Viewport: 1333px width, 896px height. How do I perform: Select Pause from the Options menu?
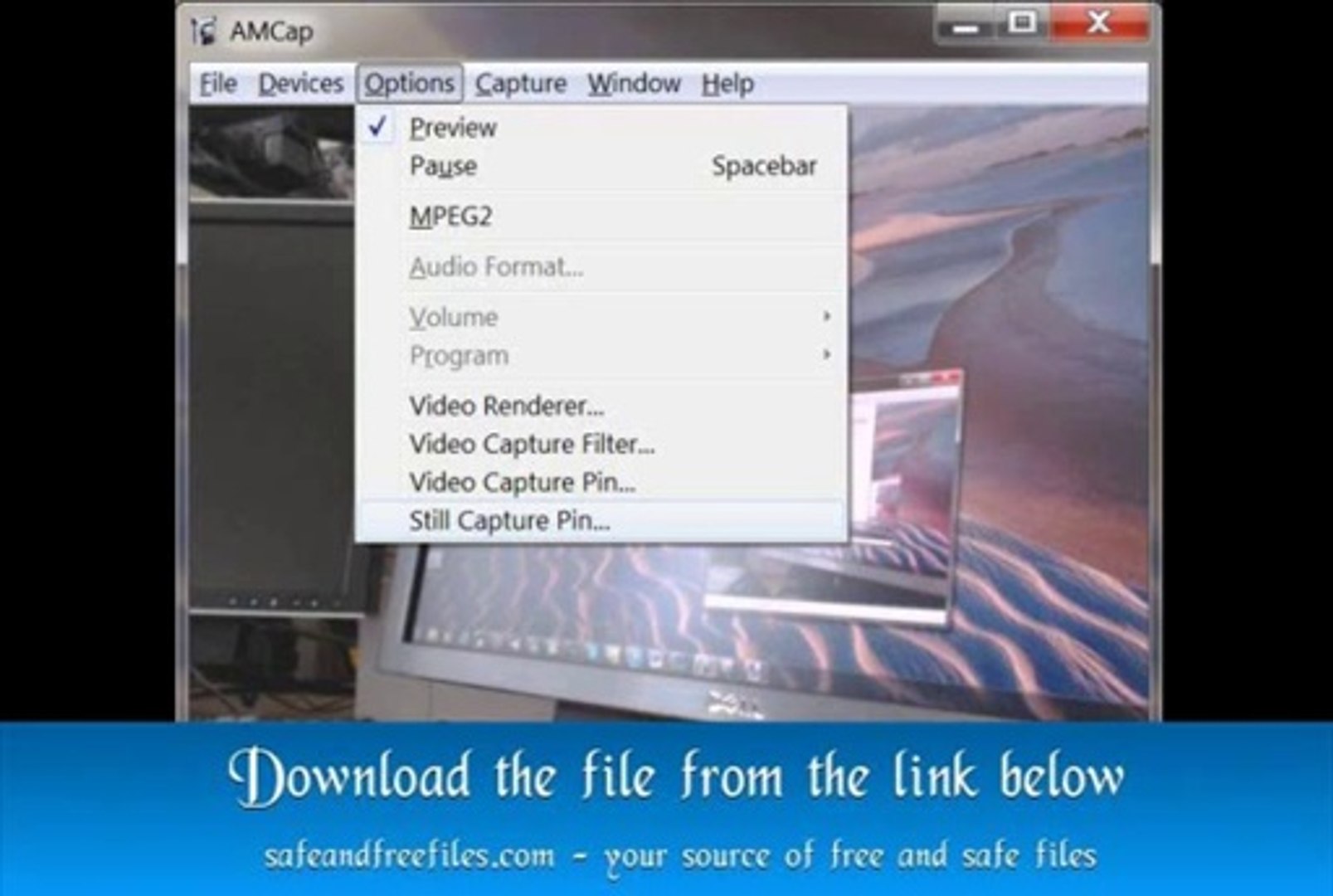602,166
